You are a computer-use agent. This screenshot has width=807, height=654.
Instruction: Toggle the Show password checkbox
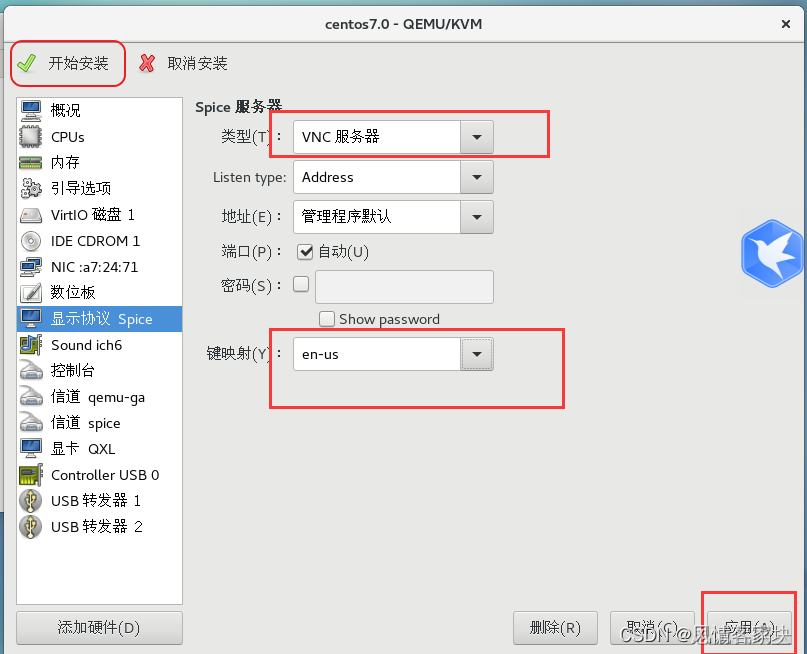pyautogui.click(x=328, y=319)
